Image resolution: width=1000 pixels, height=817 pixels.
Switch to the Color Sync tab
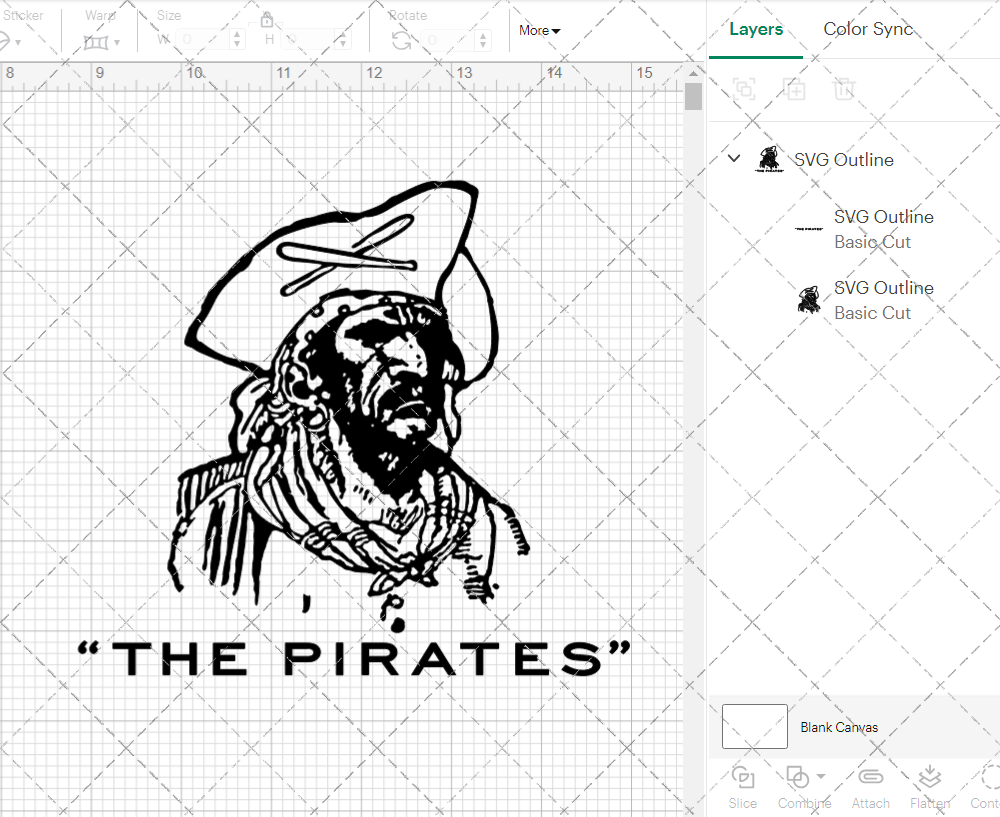pyautogui.click(x=867, y=29)
